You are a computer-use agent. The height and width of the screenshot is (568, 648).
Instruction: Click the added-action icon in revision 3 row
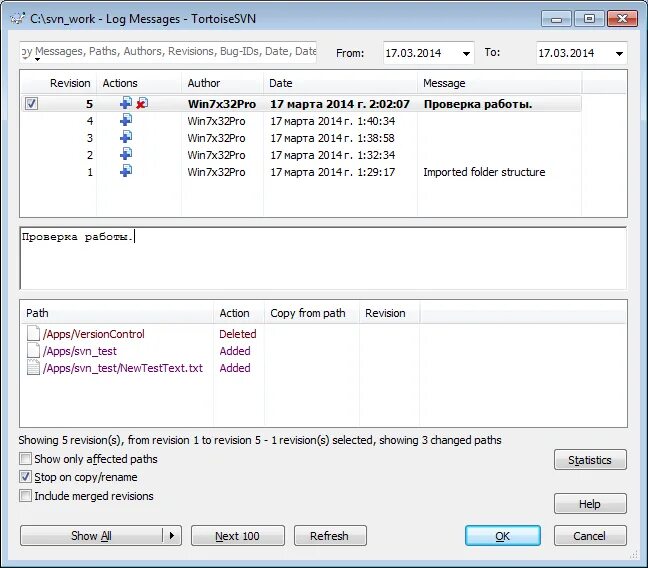126,137
